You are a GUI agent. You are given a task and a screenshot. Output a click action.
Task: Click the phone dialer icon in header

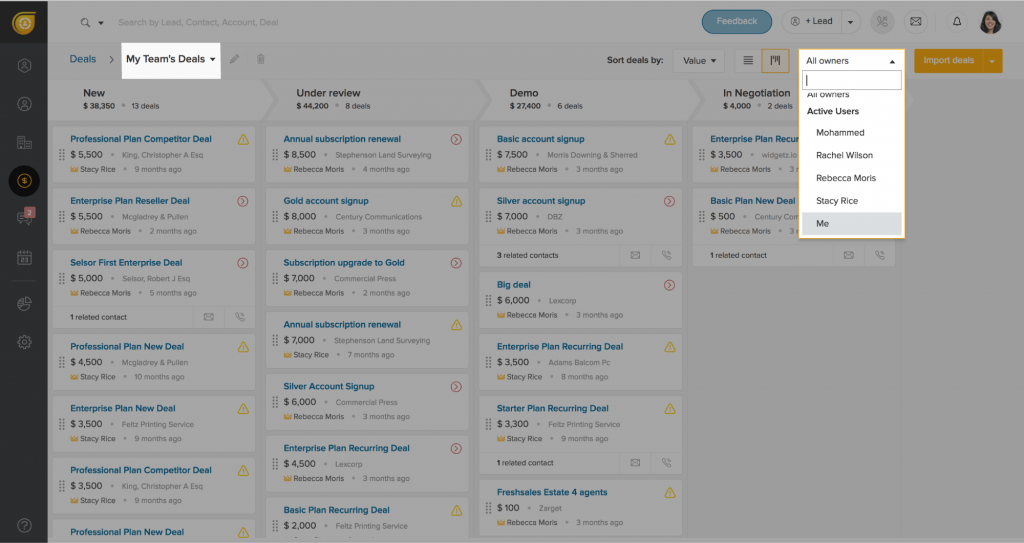(x=882, y=22)
